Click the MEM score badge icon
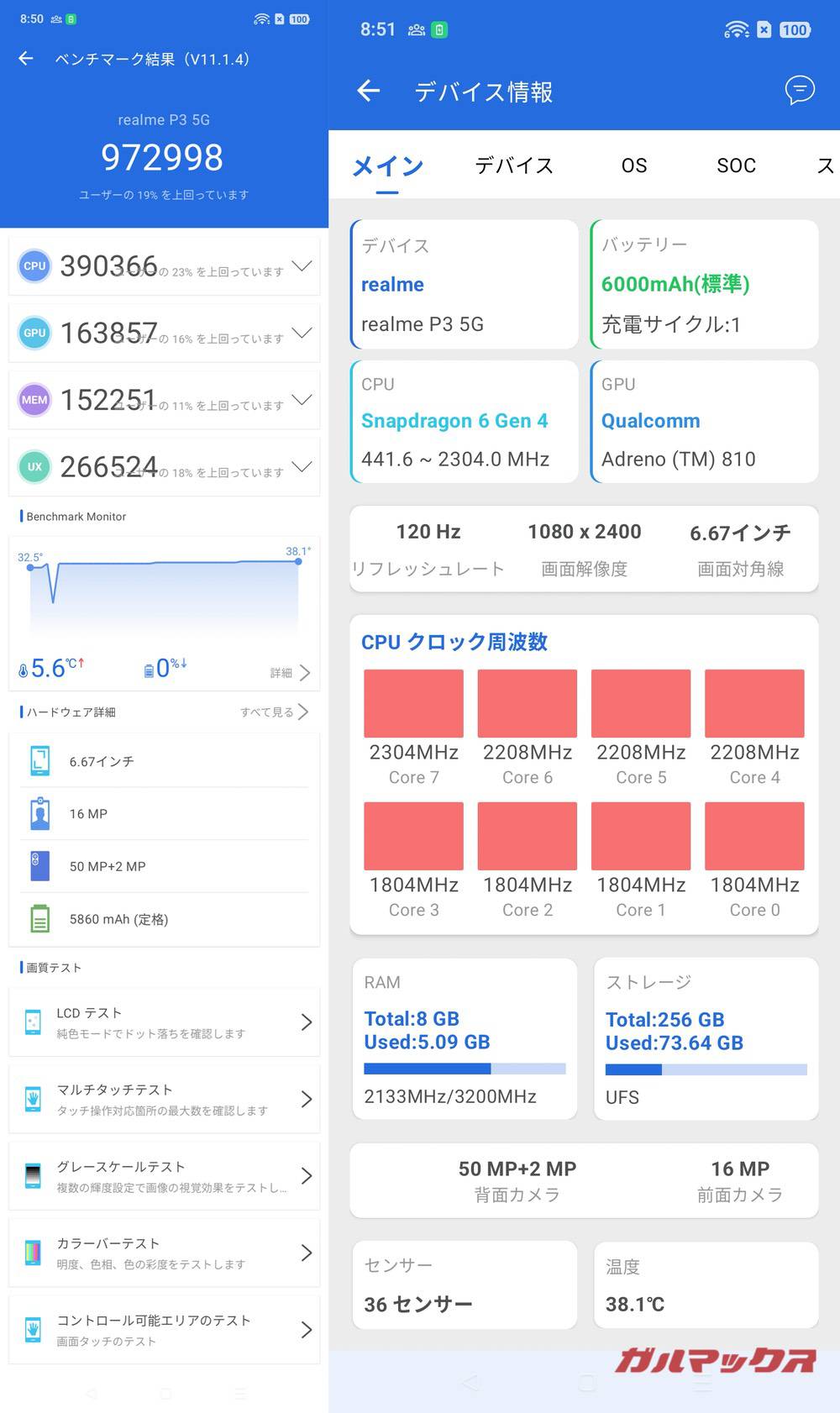 tap(34, 400)
